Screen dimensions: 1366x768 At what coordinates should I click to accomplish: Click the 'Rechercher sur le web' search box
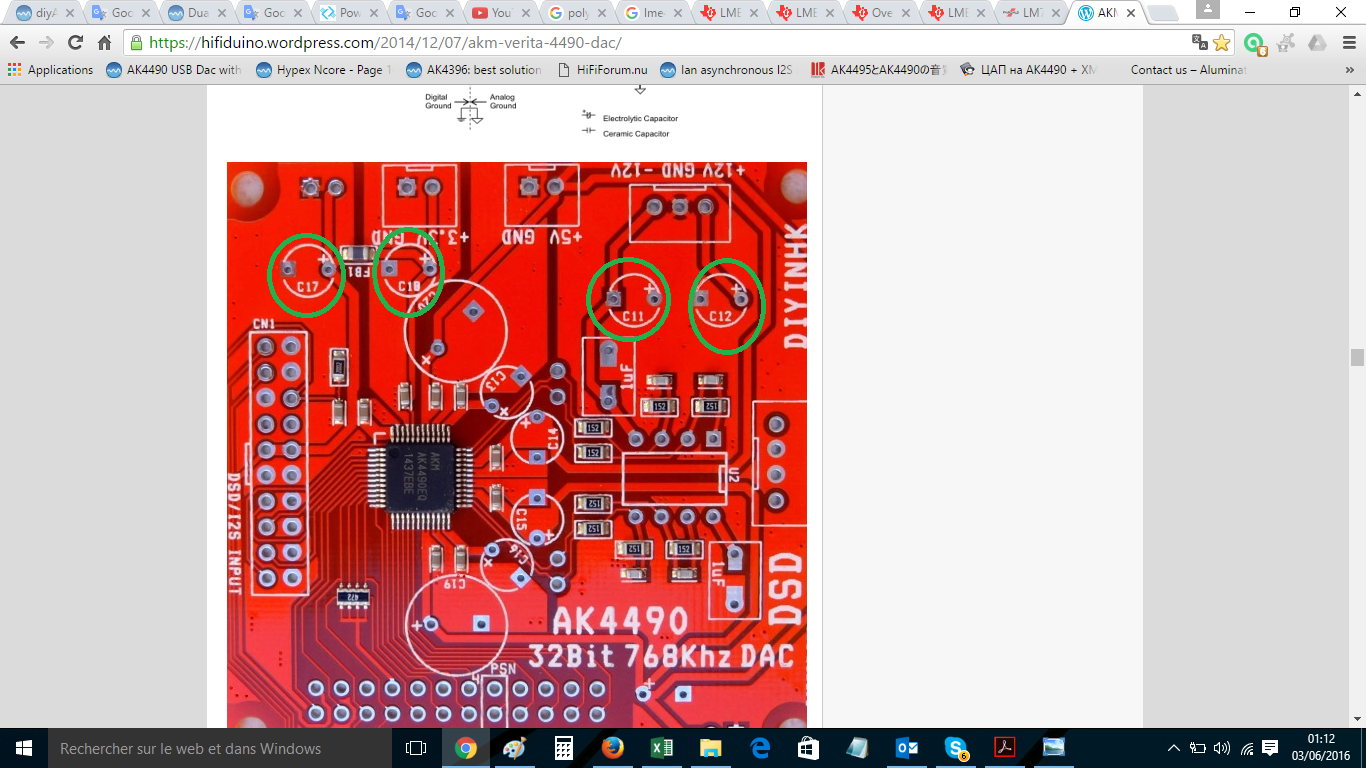[x=219, y=748]
